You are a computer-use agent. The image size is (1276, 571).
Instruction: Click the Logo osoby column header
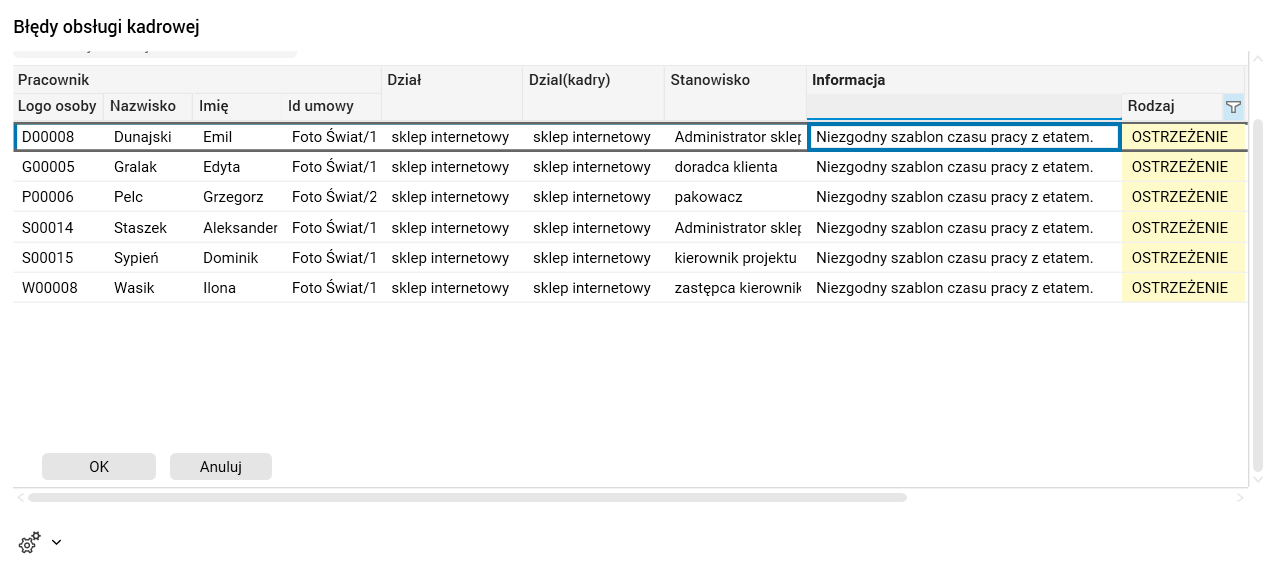tap(57, 106)
